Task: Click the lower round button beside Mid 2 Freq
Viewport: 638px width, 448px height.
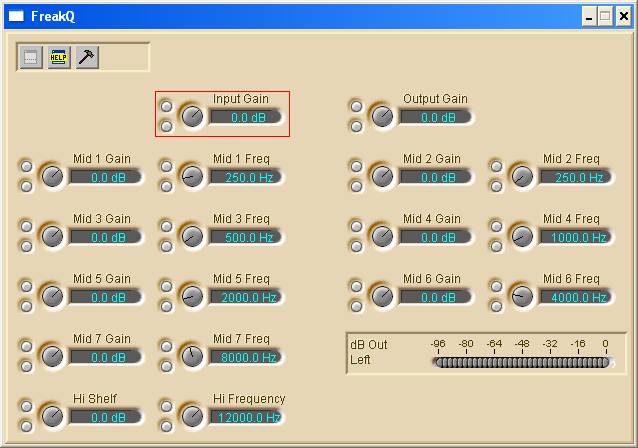Action: click(x=496, y=186)
